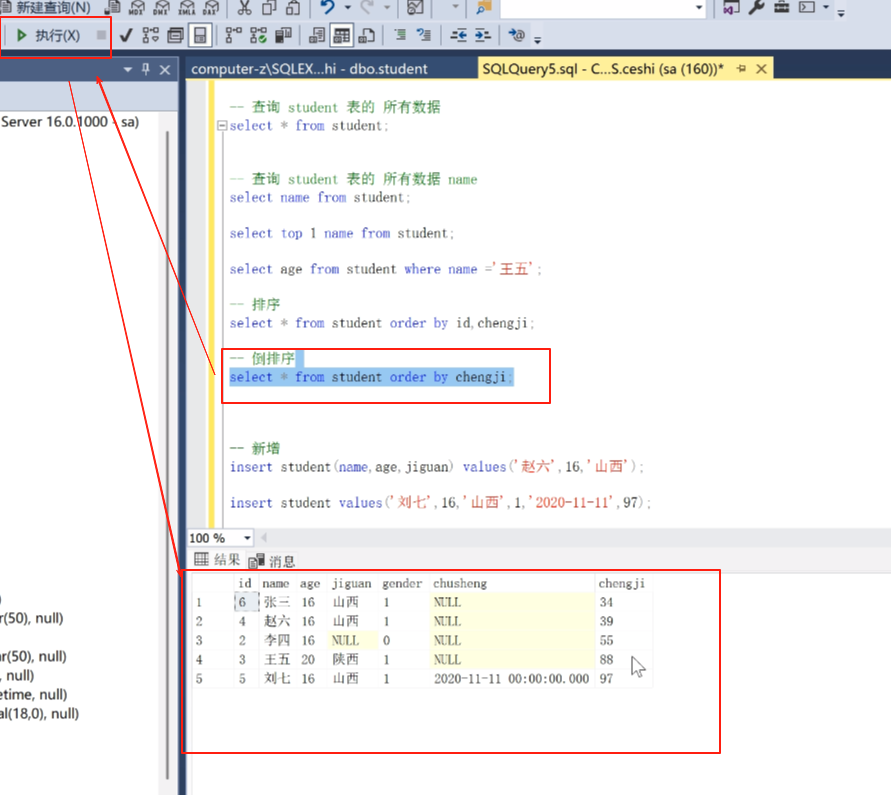Screen dimensions: 891x795
Task: Click the Paste icon in toolbar
Action: point(293,7)
